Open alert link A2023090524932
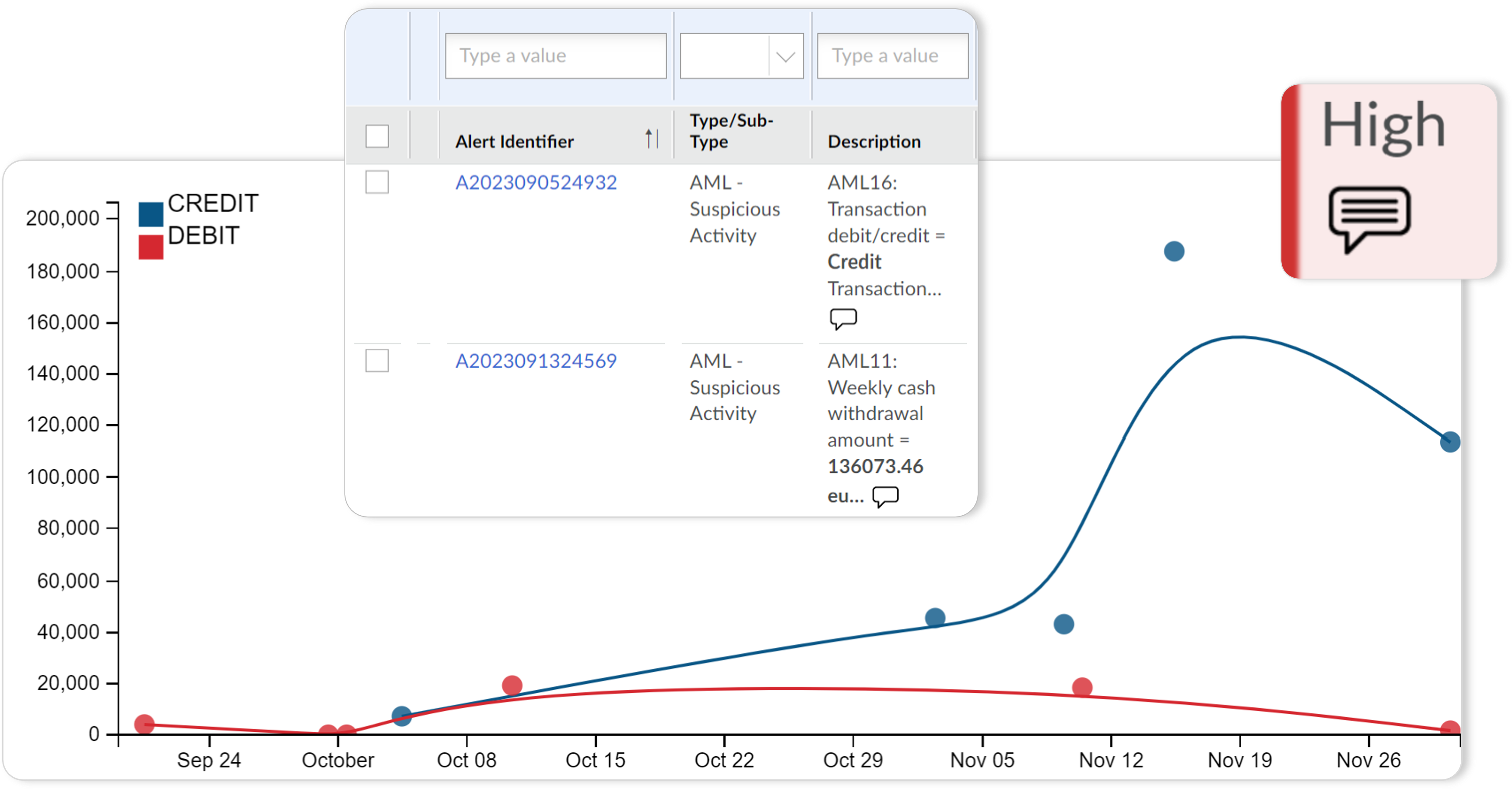The height and width of the screenshot is (789, 1512). click(536, 182)
